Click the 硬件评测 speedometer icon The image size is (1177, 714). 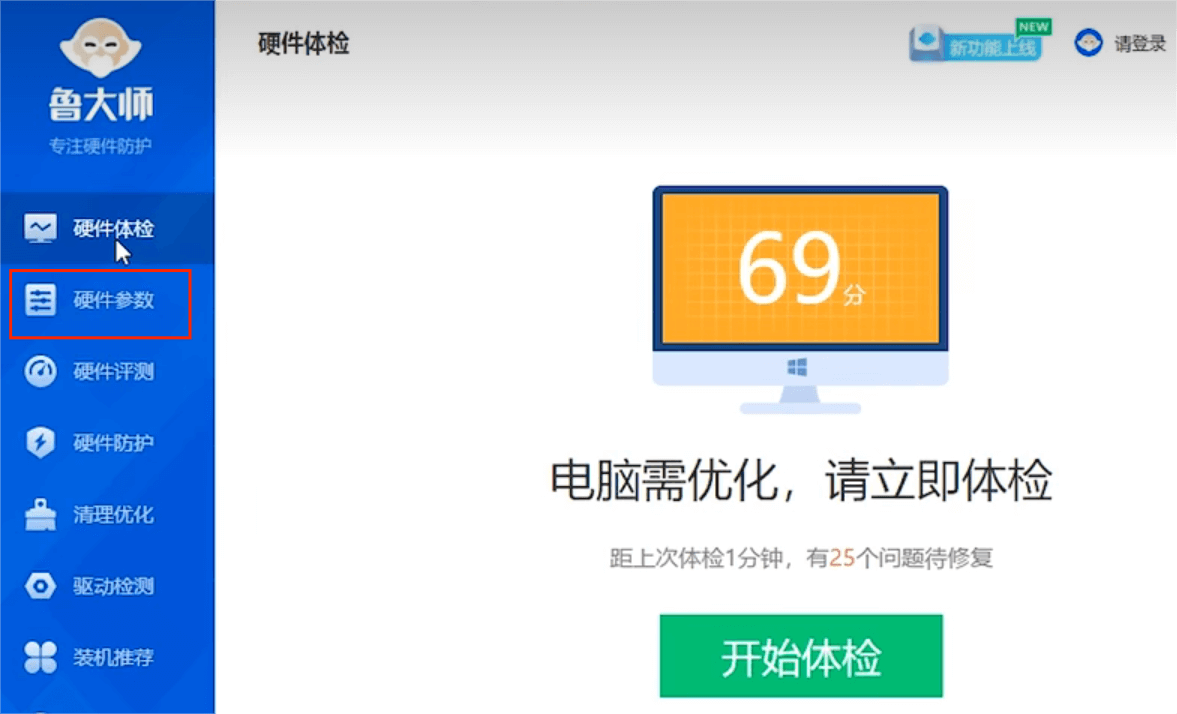(x=40, y=372)
